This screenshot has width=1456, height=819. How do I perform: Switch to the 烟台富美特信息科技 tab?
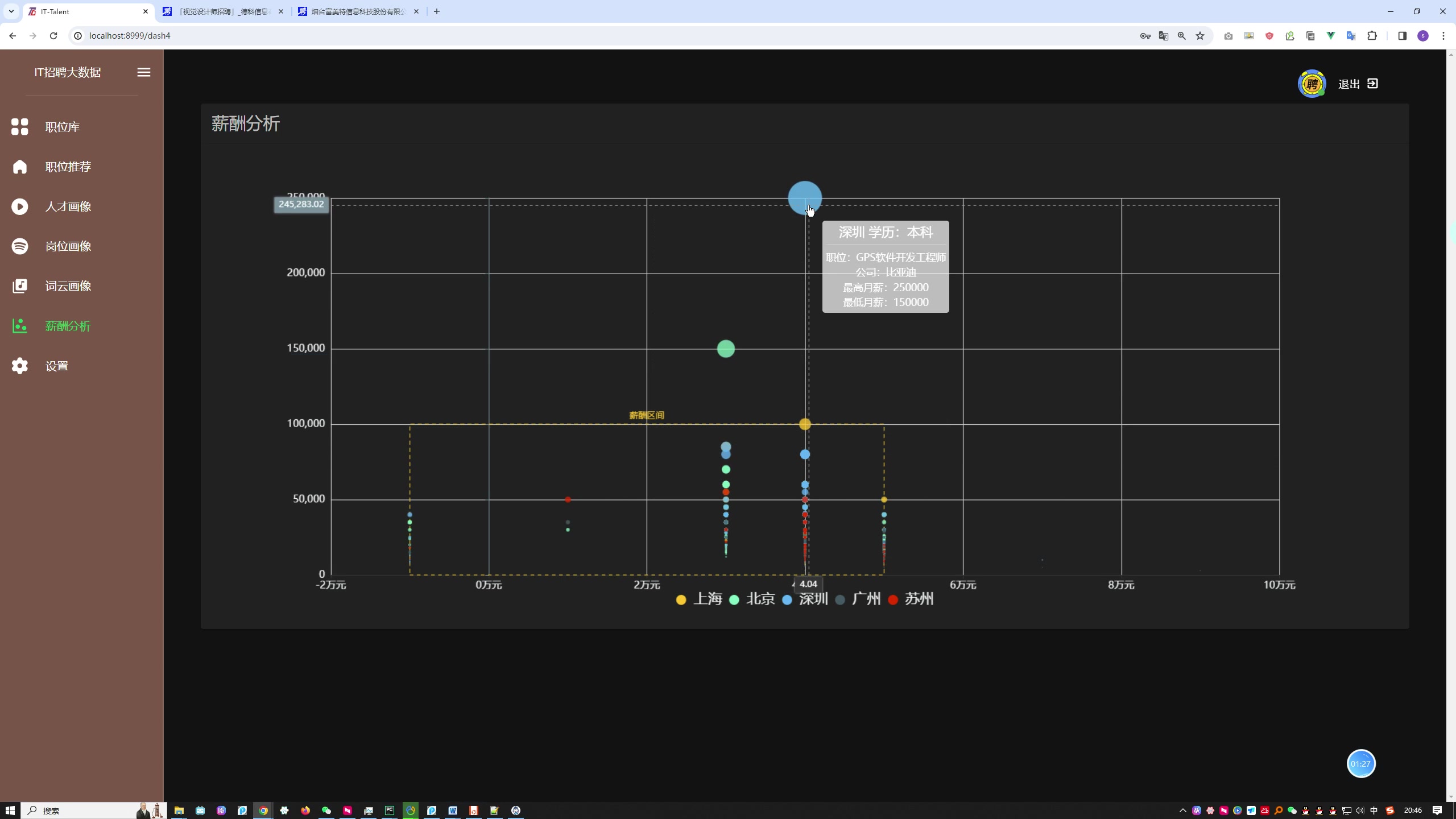[358, 11]
